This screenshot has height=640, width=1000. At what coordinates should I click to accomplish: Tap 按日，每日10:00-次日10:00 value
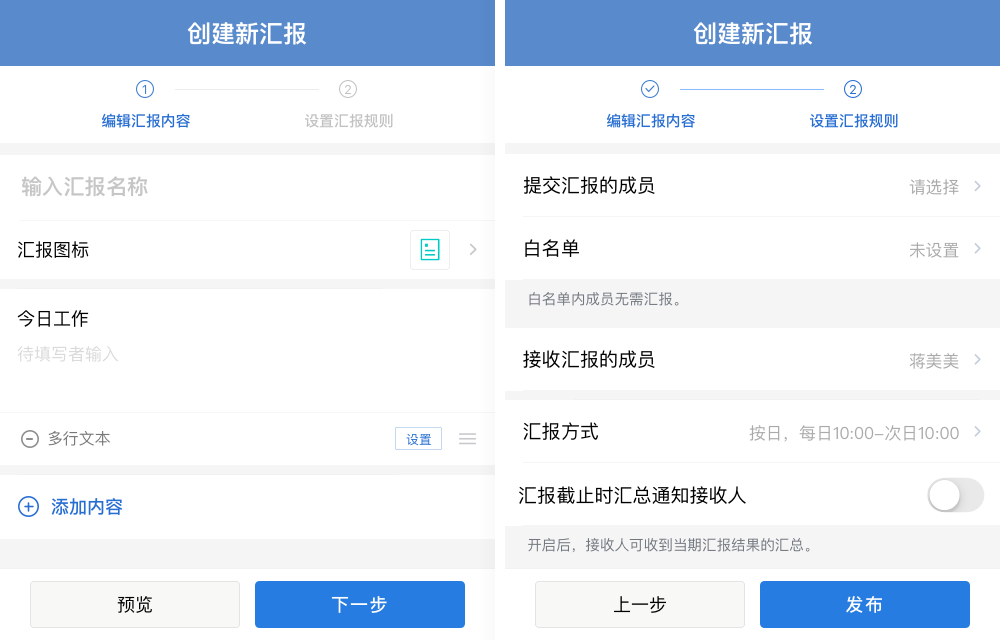(854, 433)
